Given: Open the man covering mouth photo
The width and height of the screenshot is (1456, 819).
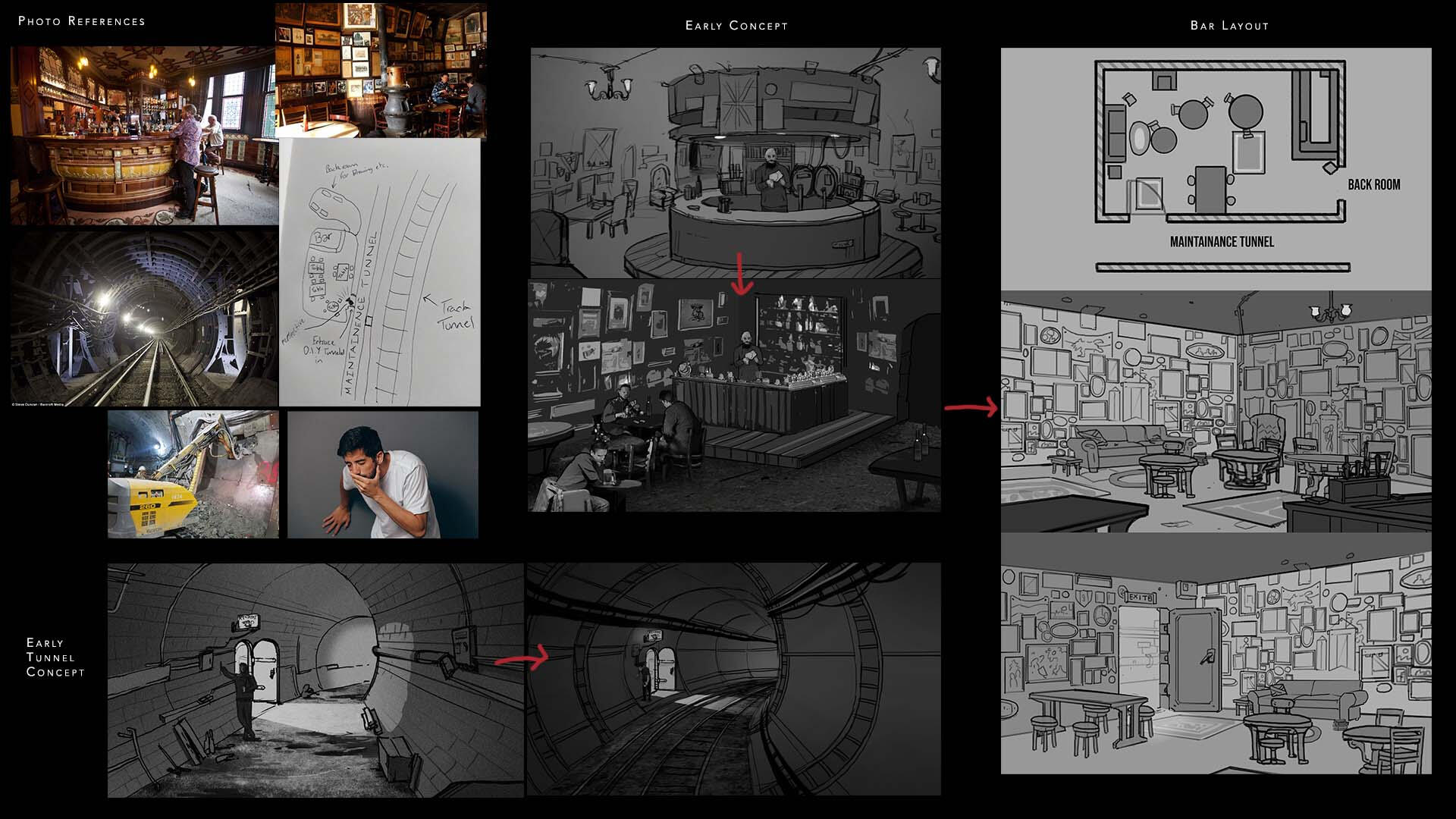Looking at the screenshot, I should coord(382,475).
